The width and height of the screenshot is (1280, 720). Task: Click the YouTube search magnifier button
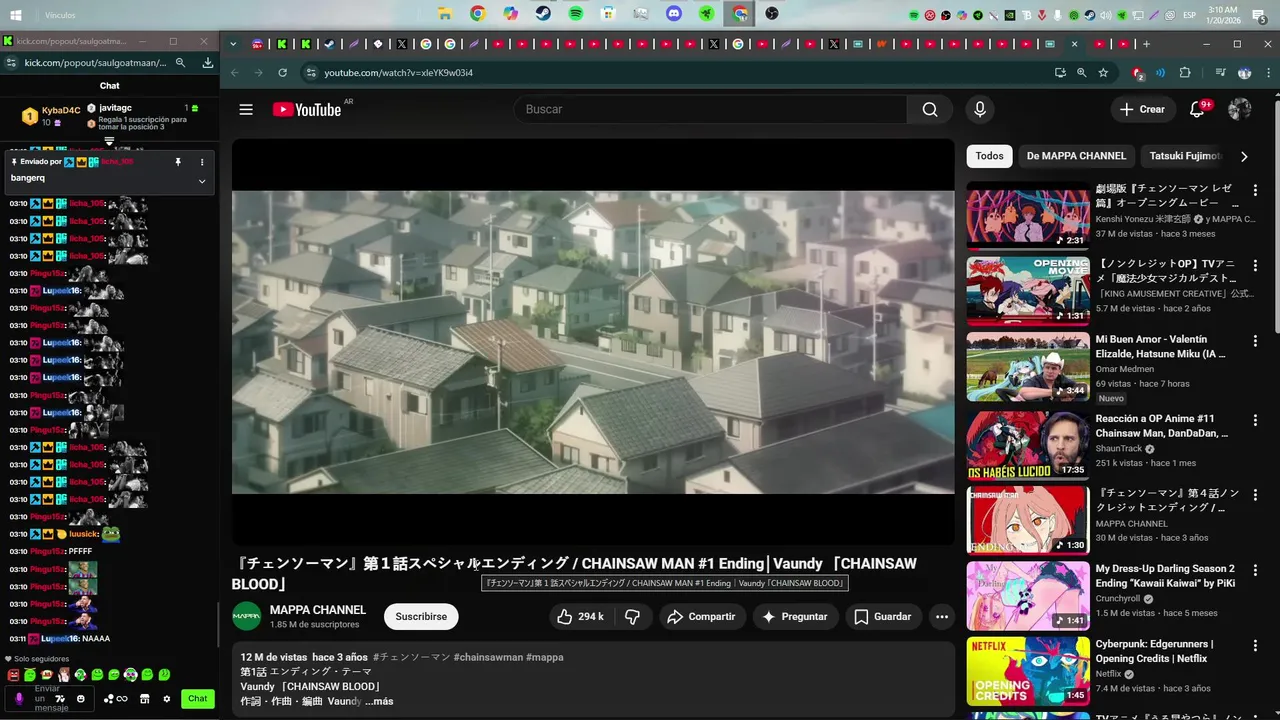point(930,109)
